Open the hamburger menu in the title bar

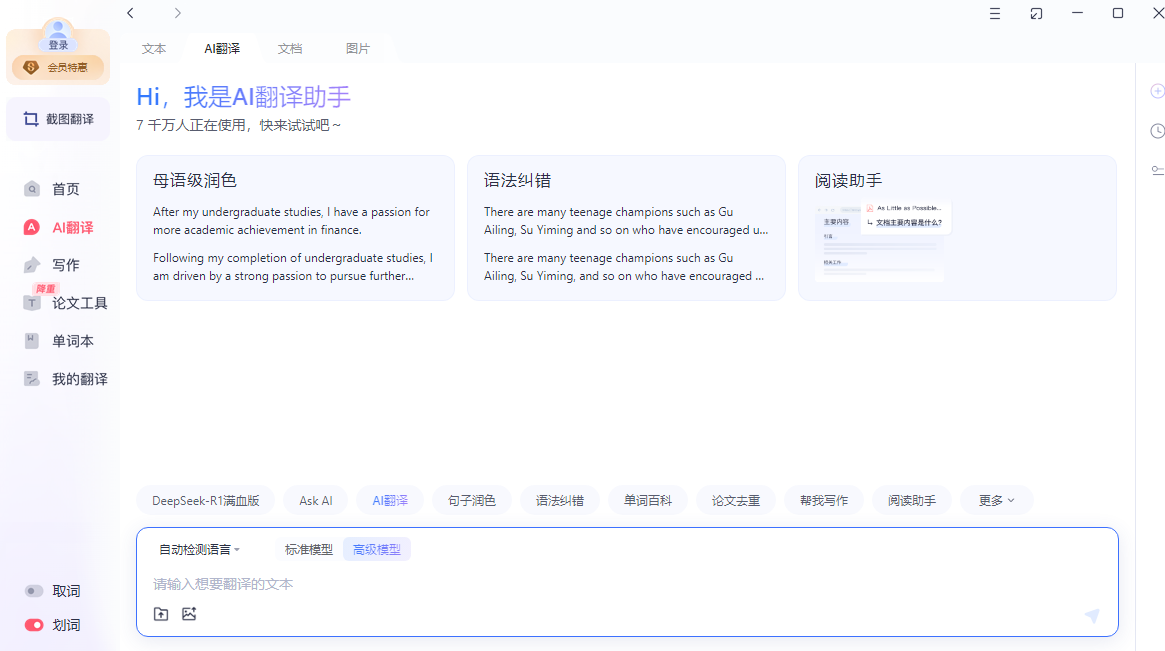tap(995, 13)
